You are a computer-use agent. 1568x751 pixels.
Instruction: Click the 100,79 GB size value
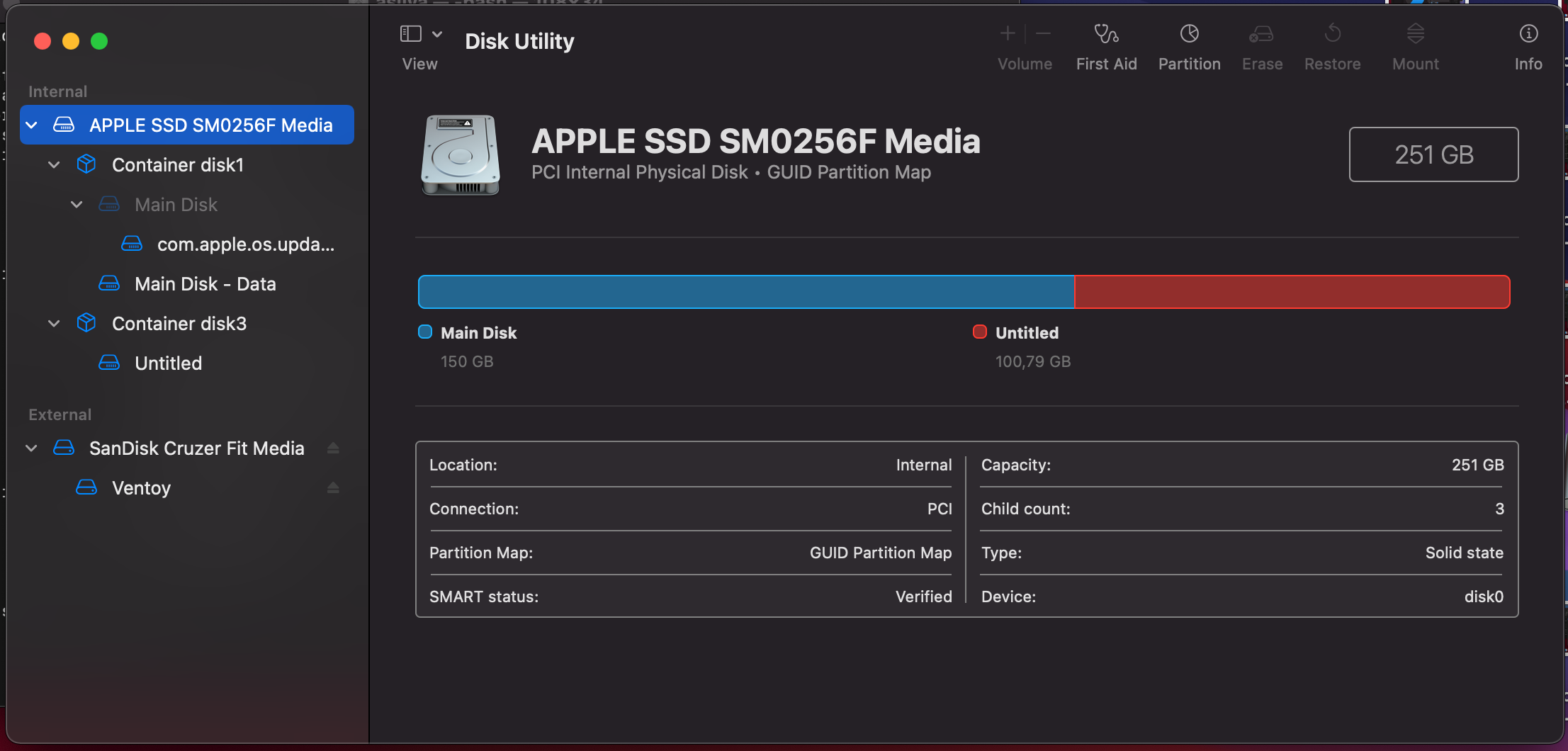(x=1033, y=361)
